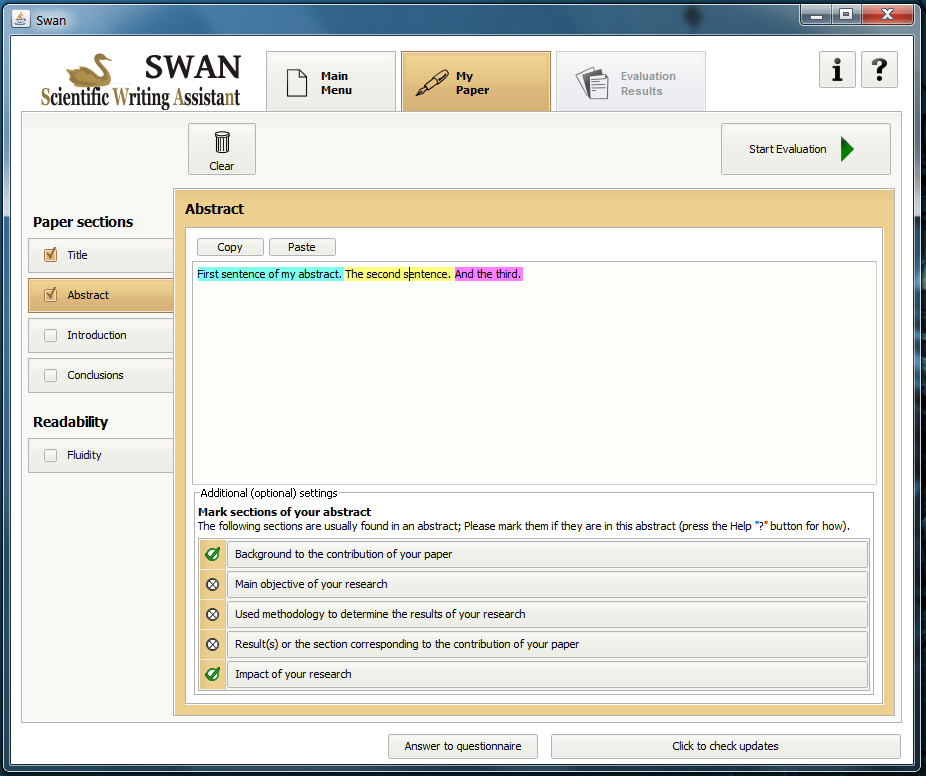Uncheck the Title checkbox

pyautogui.click(x=51, y=255)
